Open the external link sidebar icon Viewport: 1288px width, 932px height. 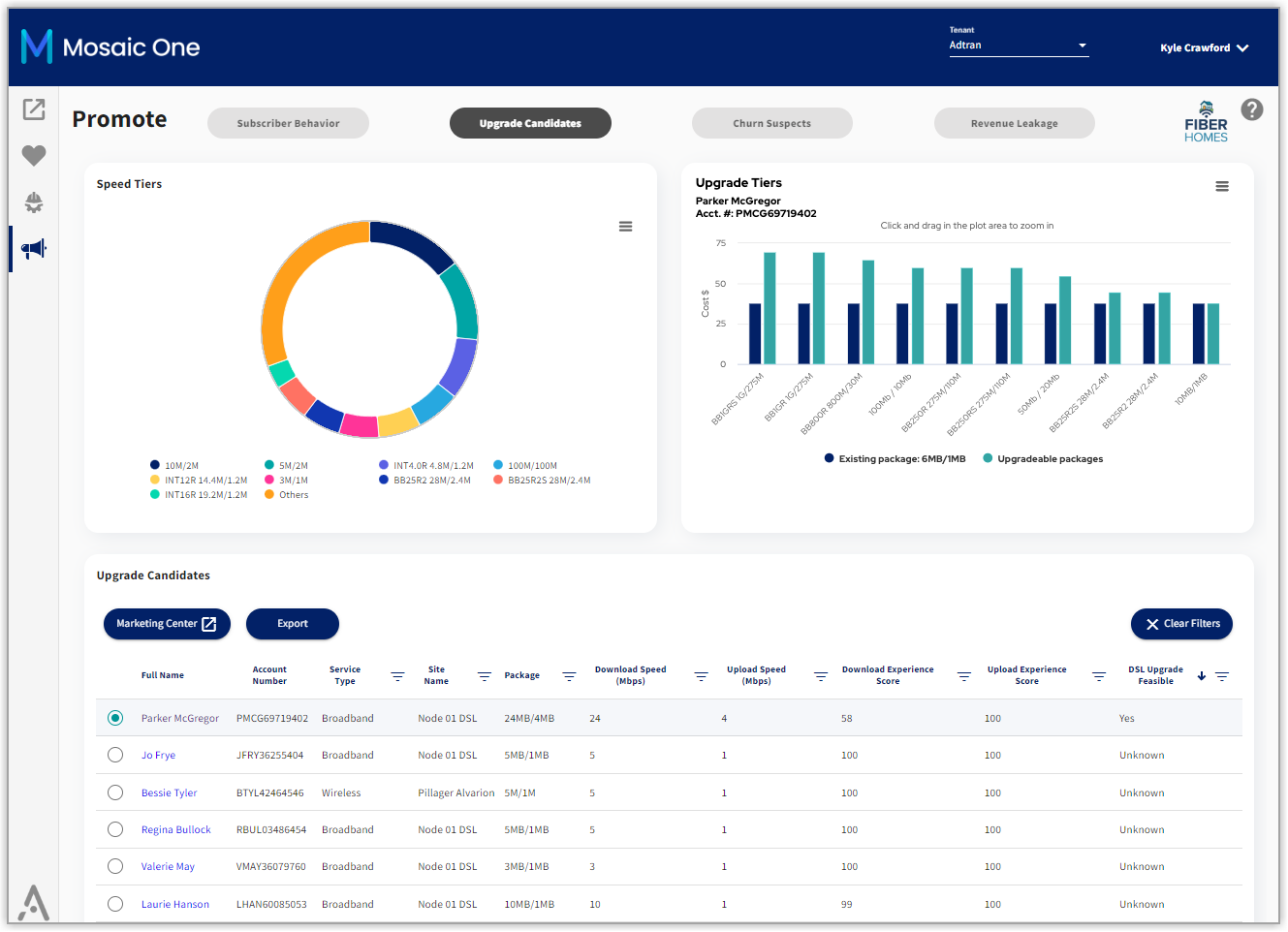click(34, 109)
